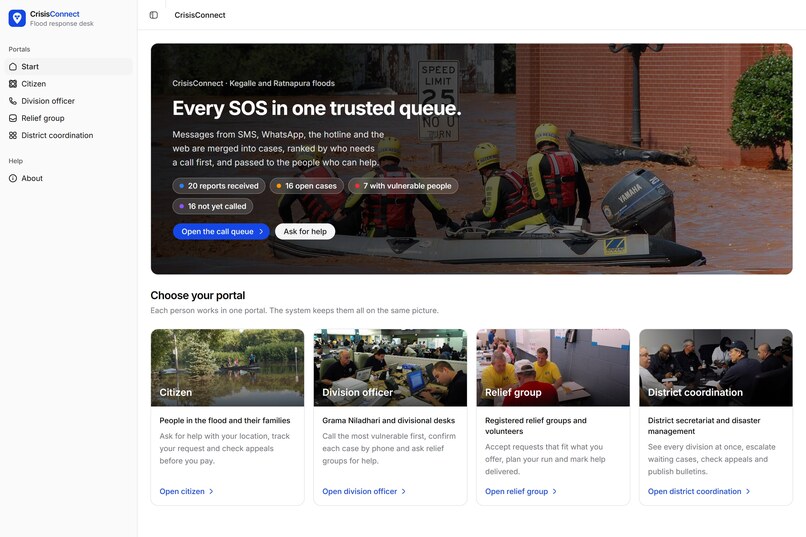This screenshot has height=537, width=806.
Task: Click the Portals section label
Action: pos(19,49)
